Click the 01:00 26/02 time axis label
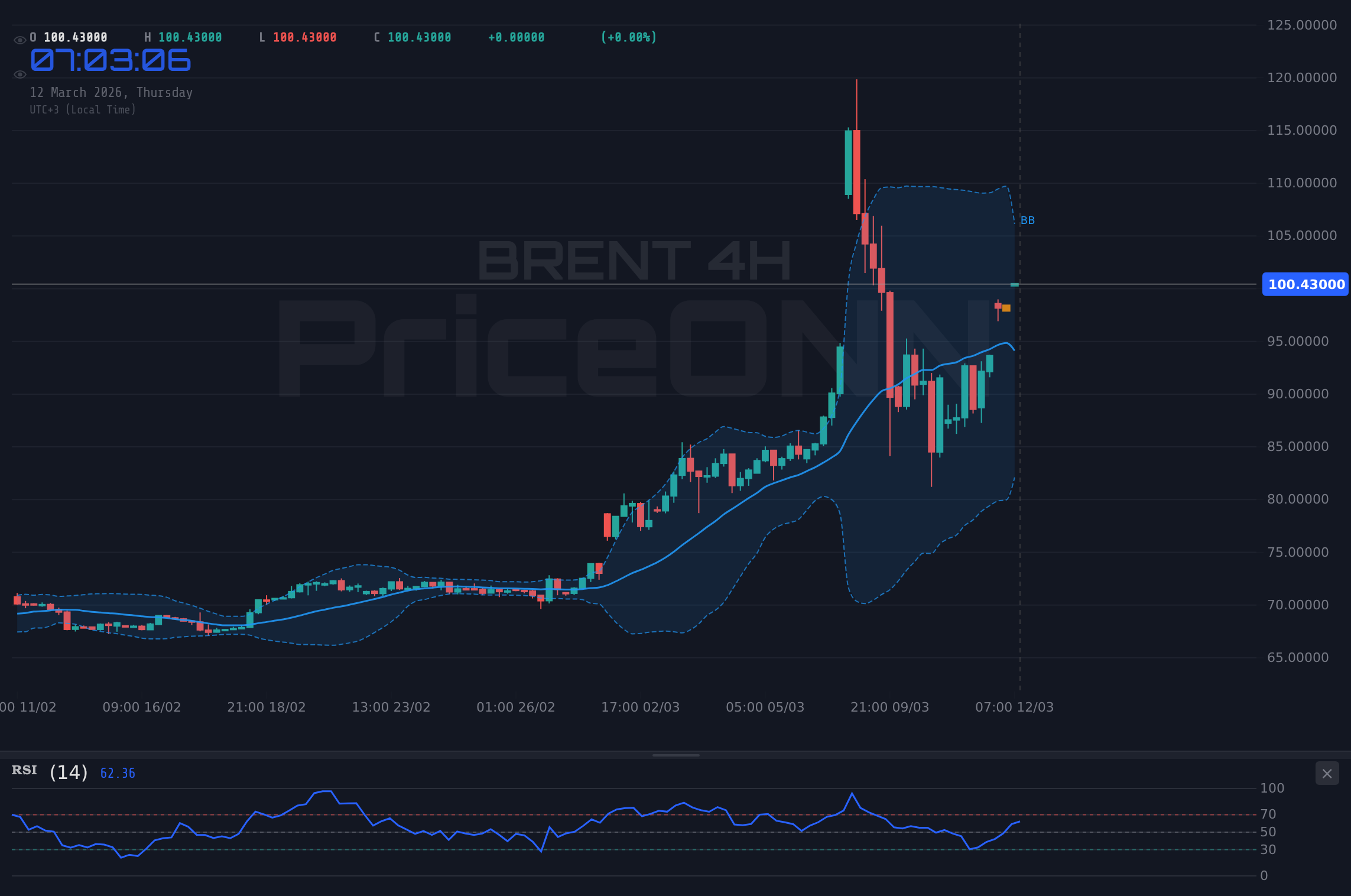 [x=516, y=707]
